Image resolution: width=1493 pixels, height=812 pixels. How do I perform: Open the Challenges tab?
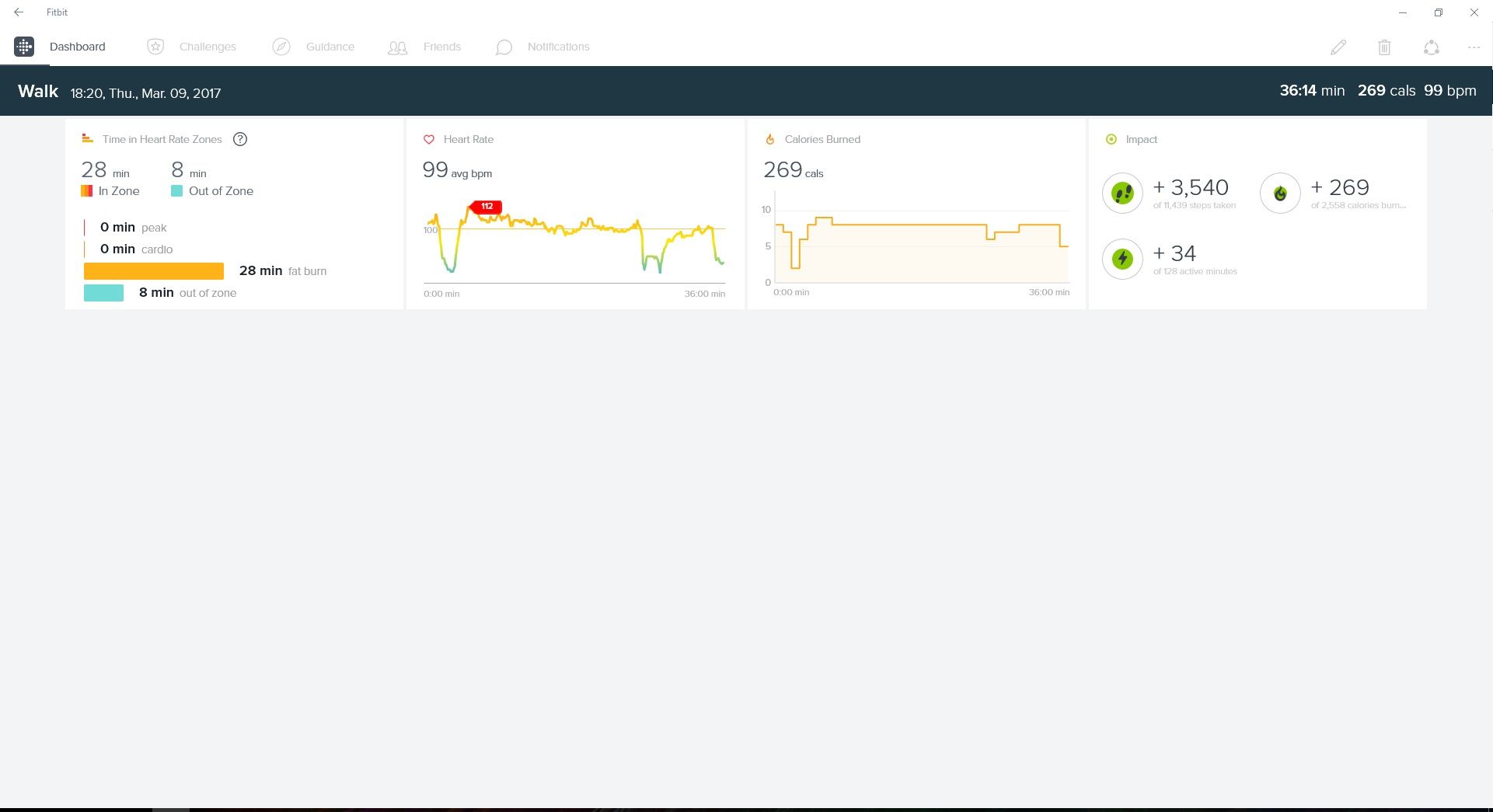point(207,47)
